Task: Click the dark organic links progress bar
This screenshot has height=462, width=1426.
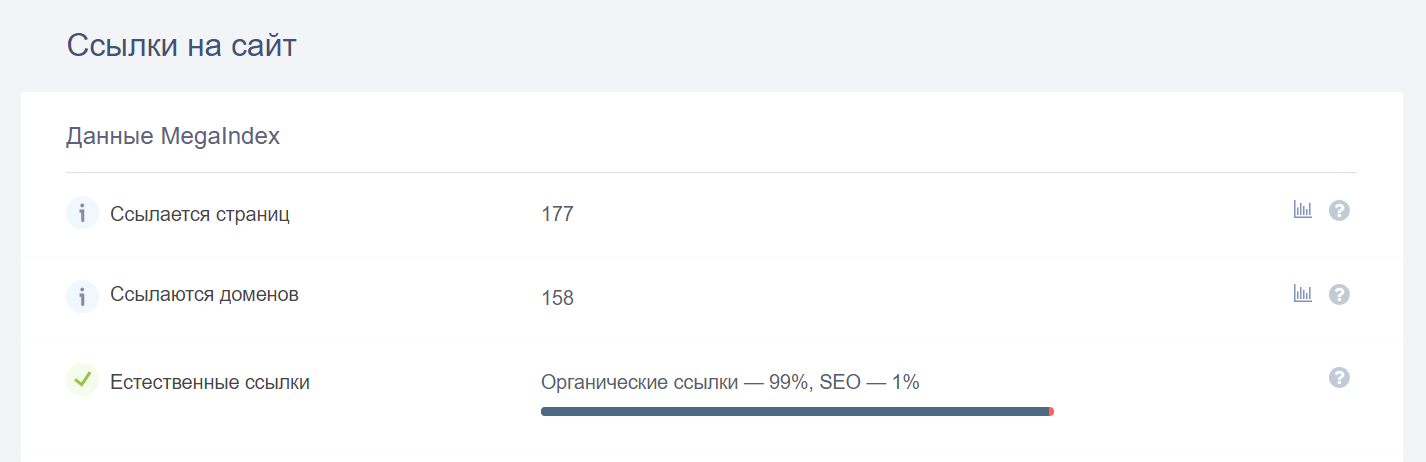Action: tap(795, 411)
